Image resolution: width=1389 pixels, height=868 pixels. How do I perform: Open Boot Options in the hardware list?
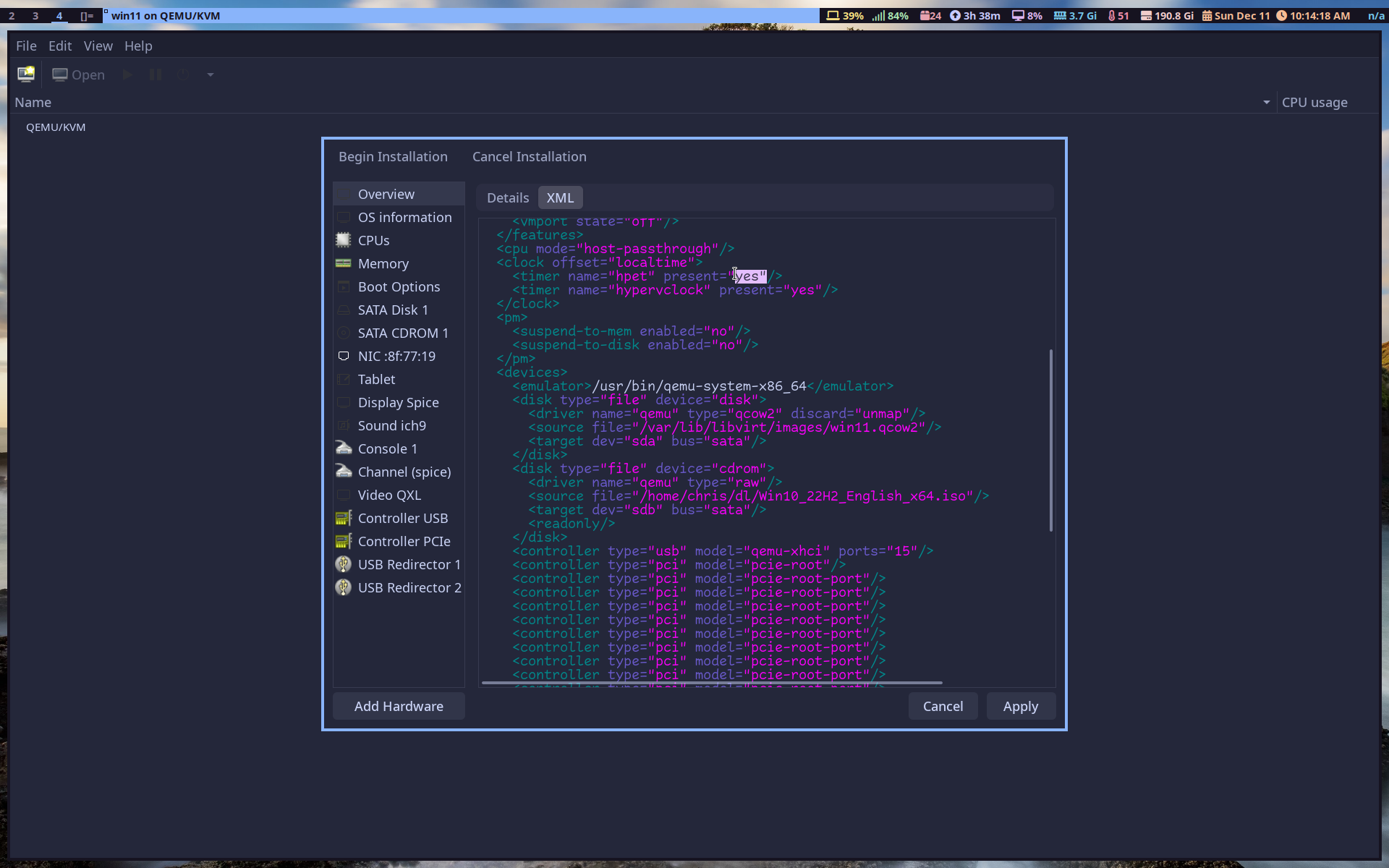point(399,286)
